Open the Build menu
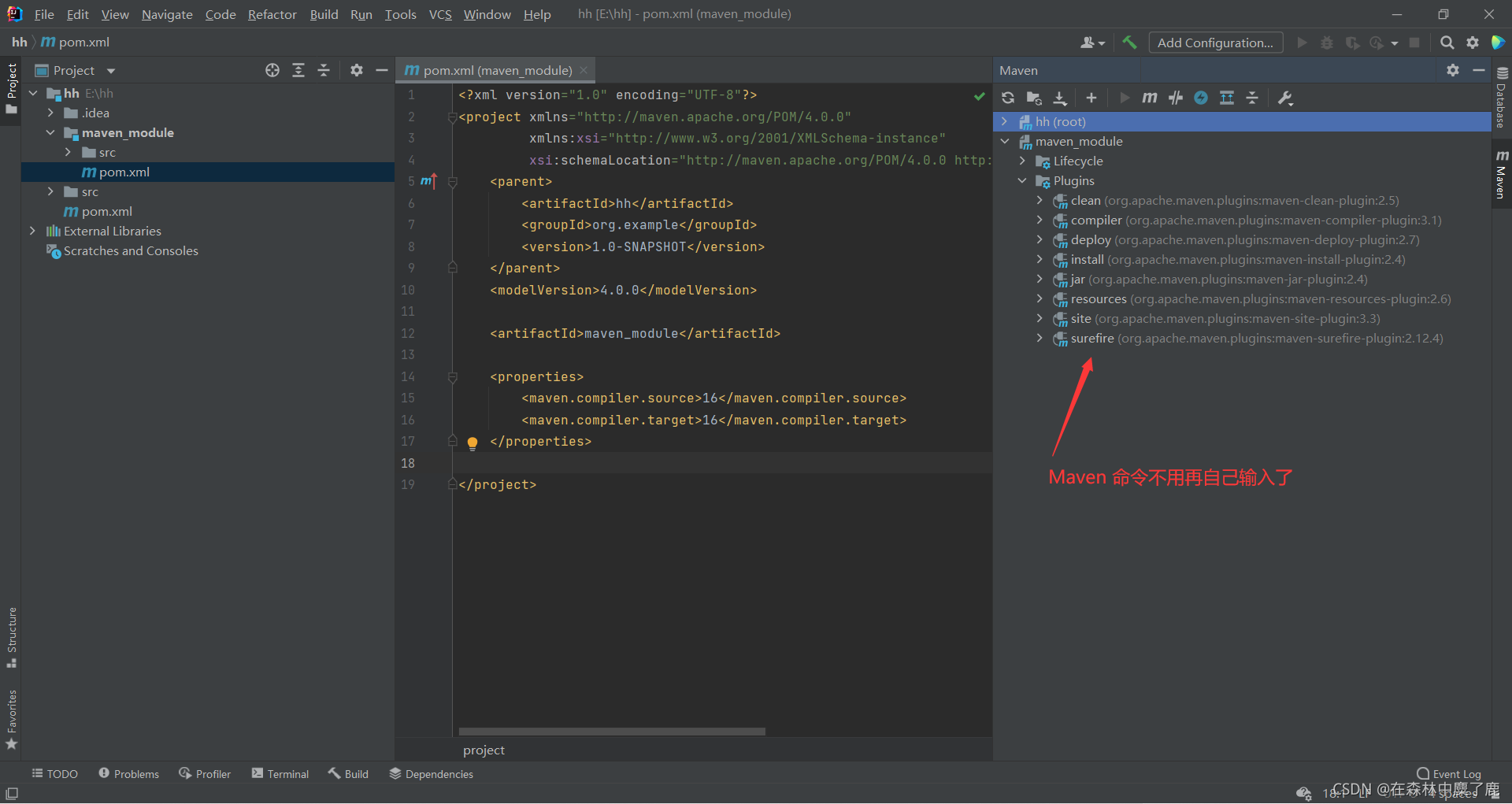 click(x=324, y=14)
